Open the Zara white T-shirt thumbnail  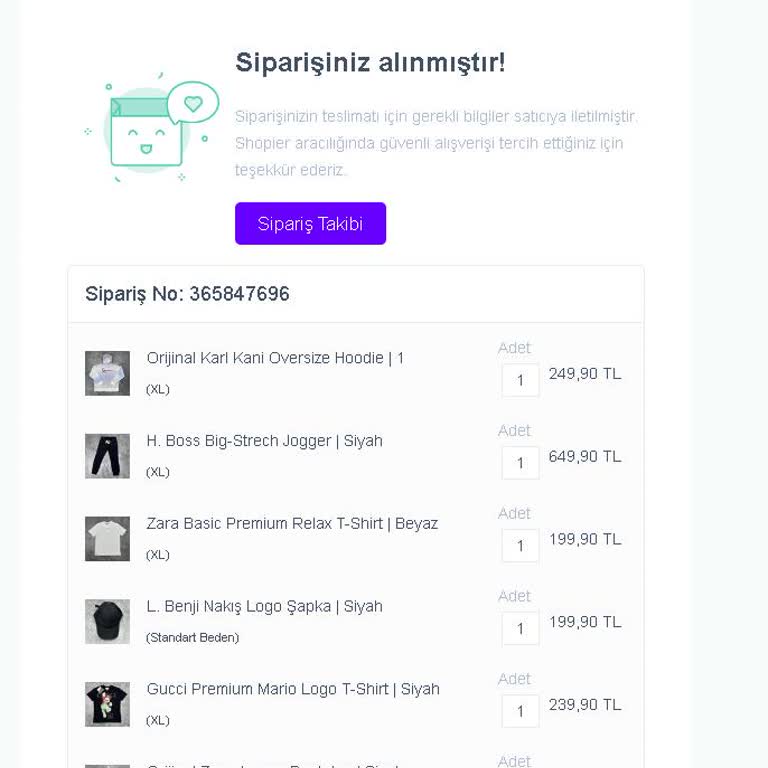[107, 539]
